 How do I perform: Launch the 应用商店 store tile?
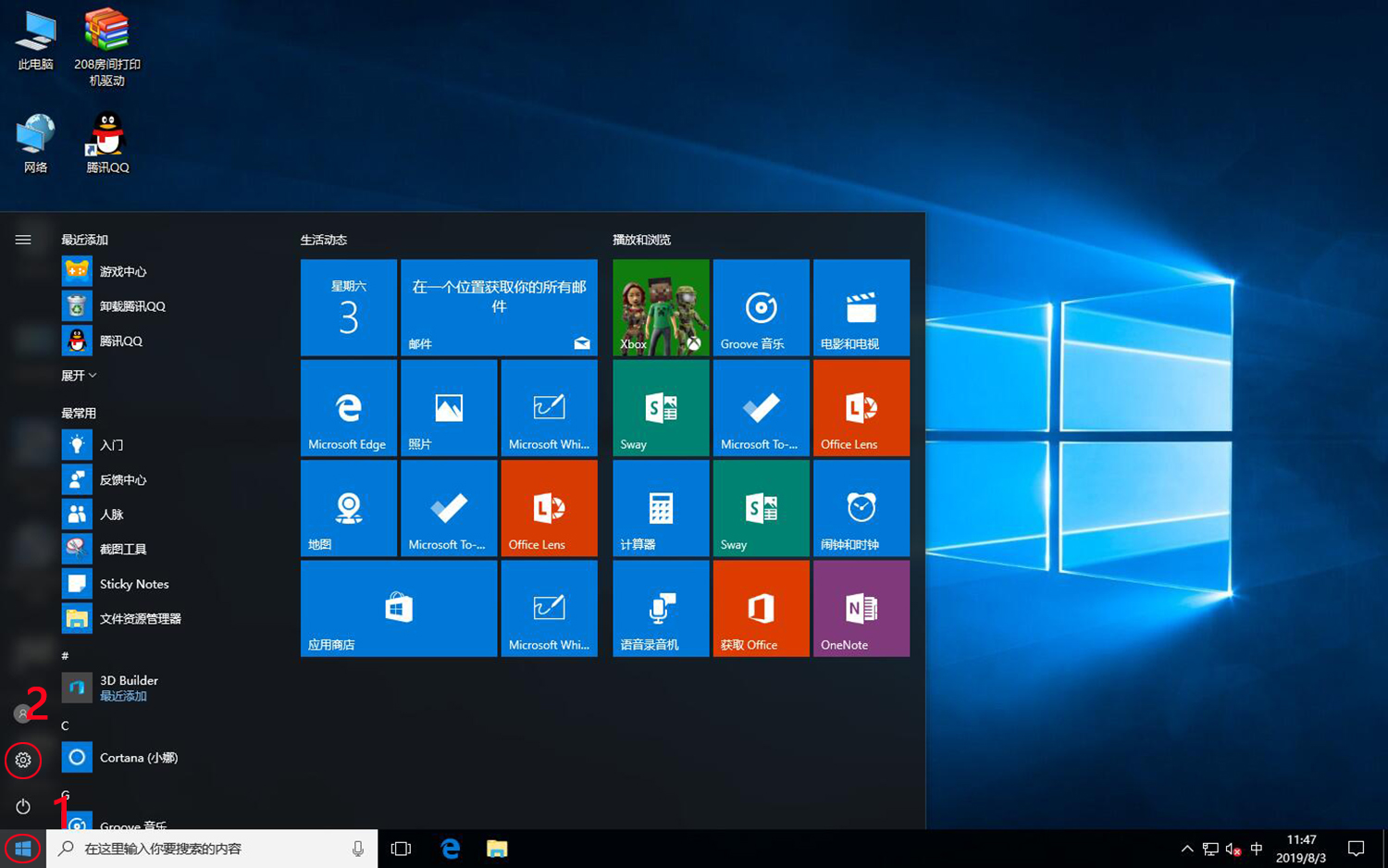coord(398,609)
